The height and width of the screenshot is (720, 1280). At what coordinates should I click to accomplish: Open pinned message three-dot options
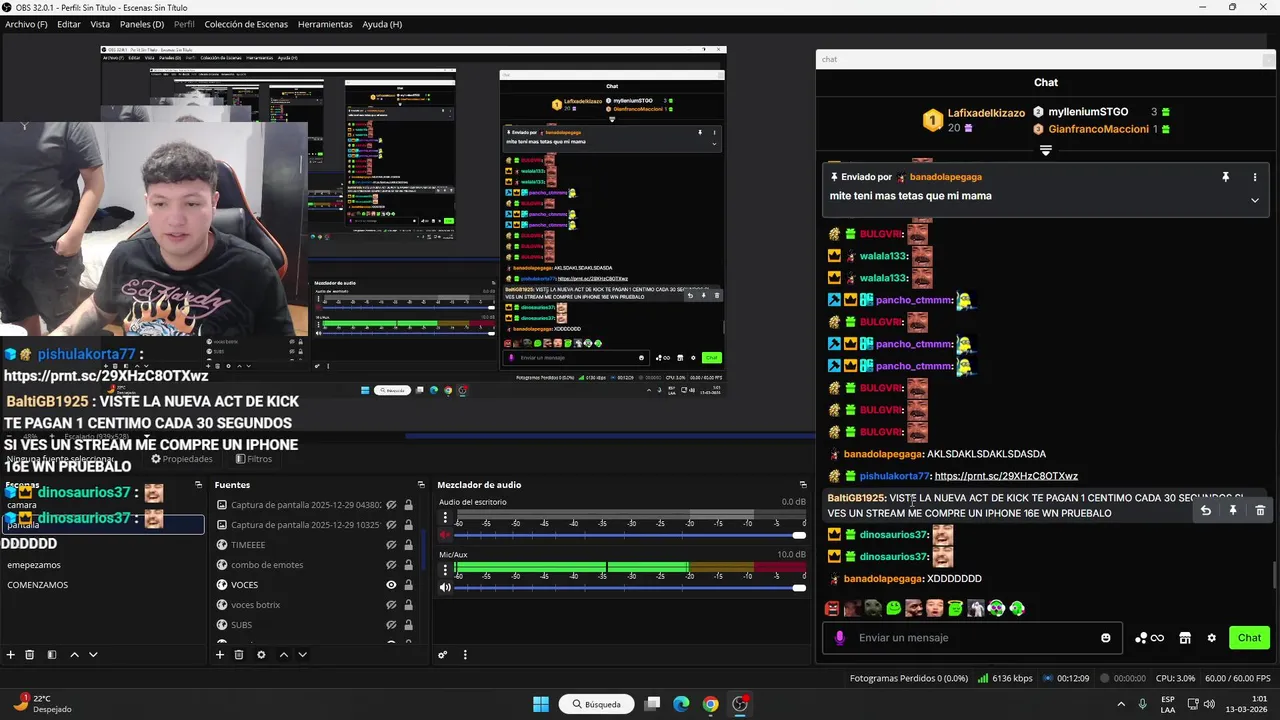[x=1254, y=177]
